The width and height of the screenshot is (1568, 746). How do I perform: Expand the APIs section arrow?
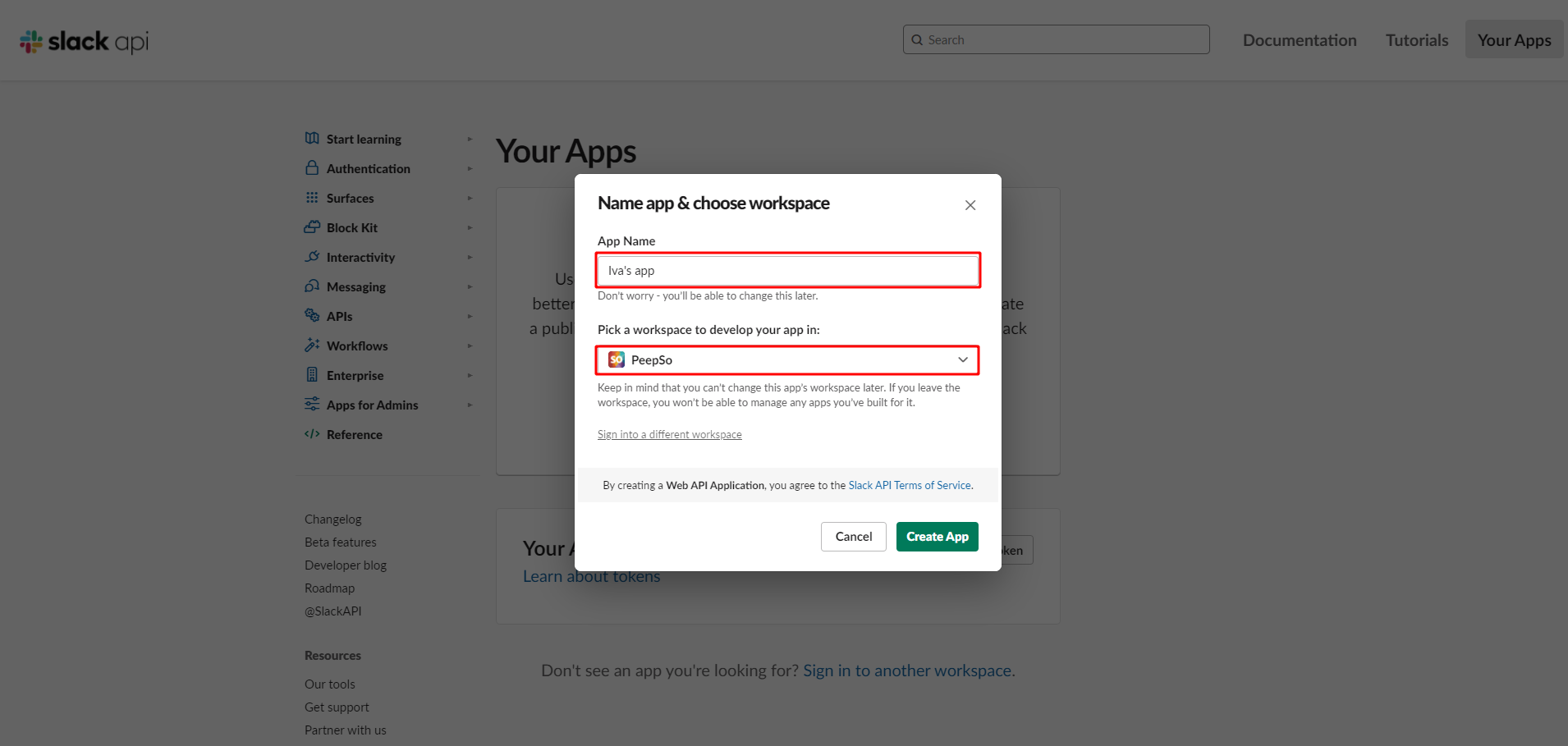click(x=470, y=316)
